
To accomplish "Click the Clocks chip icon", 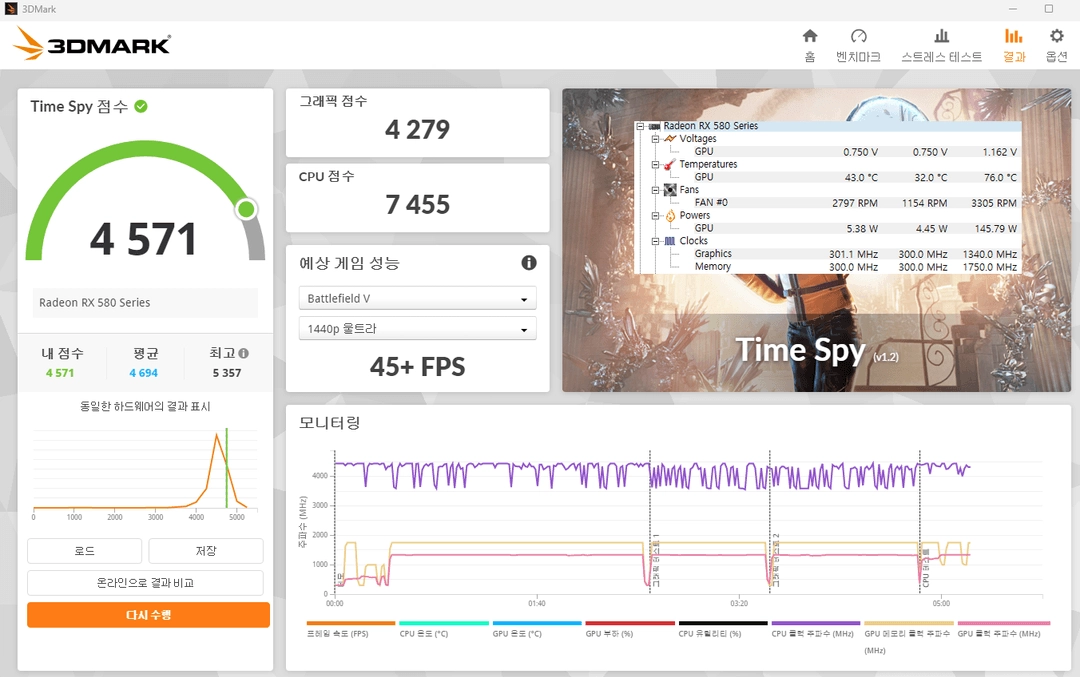I will [x=669, y=241].
